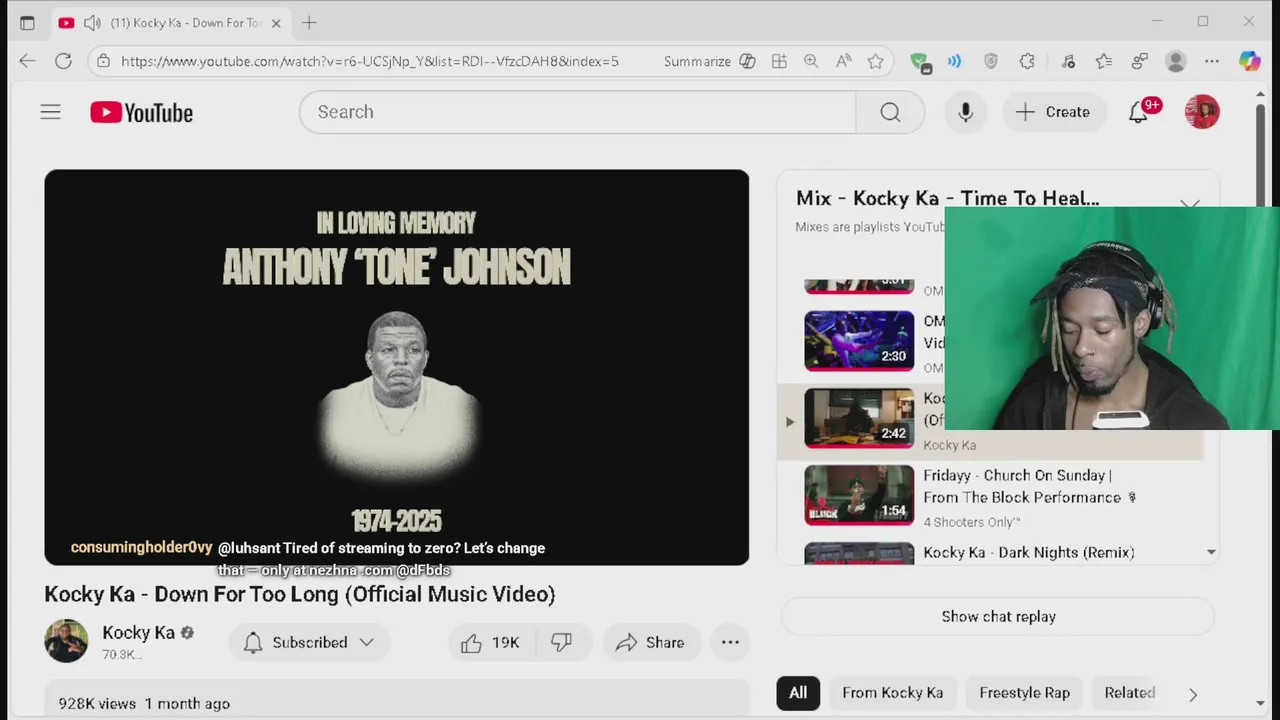The height and width of the screenshot is (720, 1280).
Task: Dislike the video with thumbs down
Action: point(562,642)
